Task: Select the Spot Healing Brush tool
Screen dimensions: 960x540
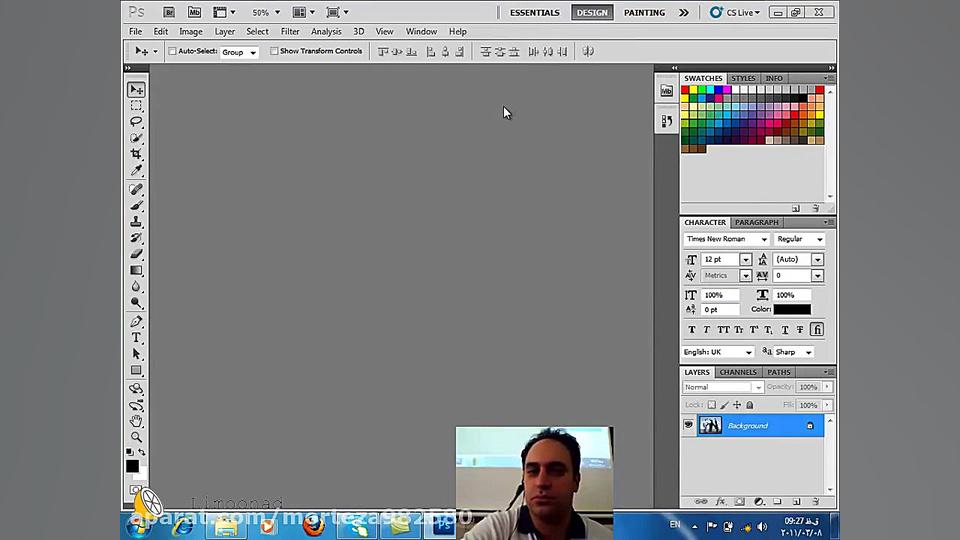Action: point(136,189)
